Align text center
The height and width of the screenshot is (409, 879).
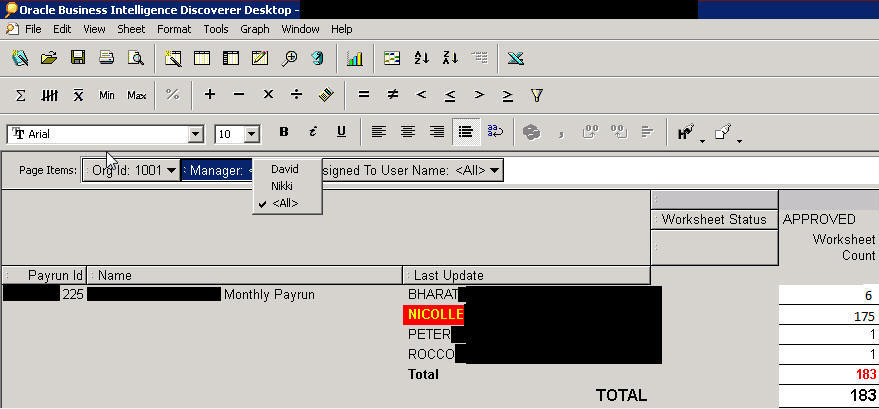(x=408, y=132)
